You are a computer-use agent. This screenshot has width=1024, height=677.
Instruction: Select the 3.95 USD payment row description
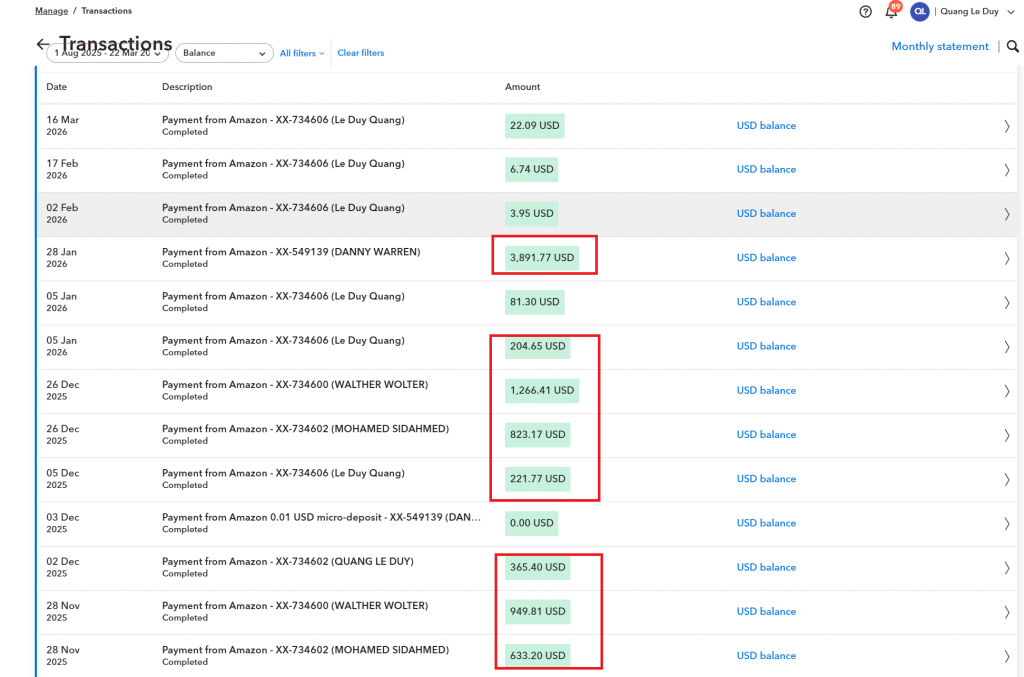point(283,208)
